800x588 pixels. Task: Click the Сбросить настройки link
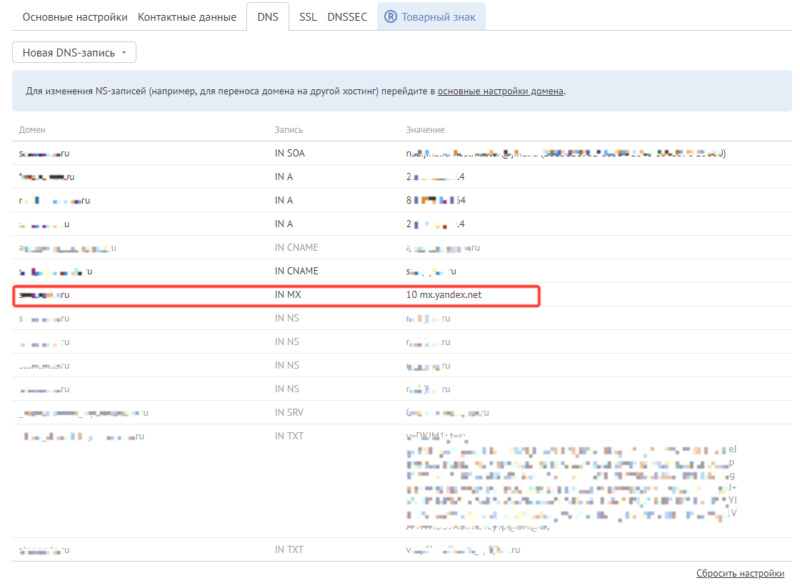pyautogui.click(x=738, y=570)
